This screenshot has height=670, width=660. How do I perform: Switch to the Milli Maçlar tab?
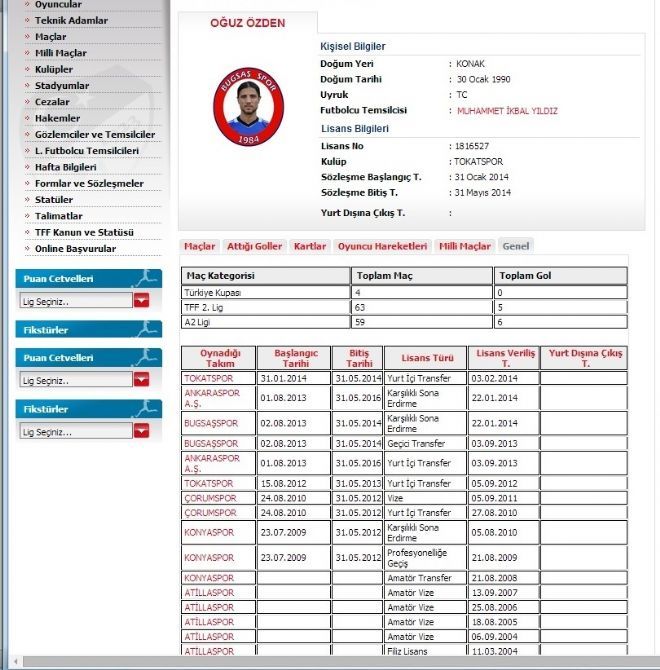tap(465, 246)
